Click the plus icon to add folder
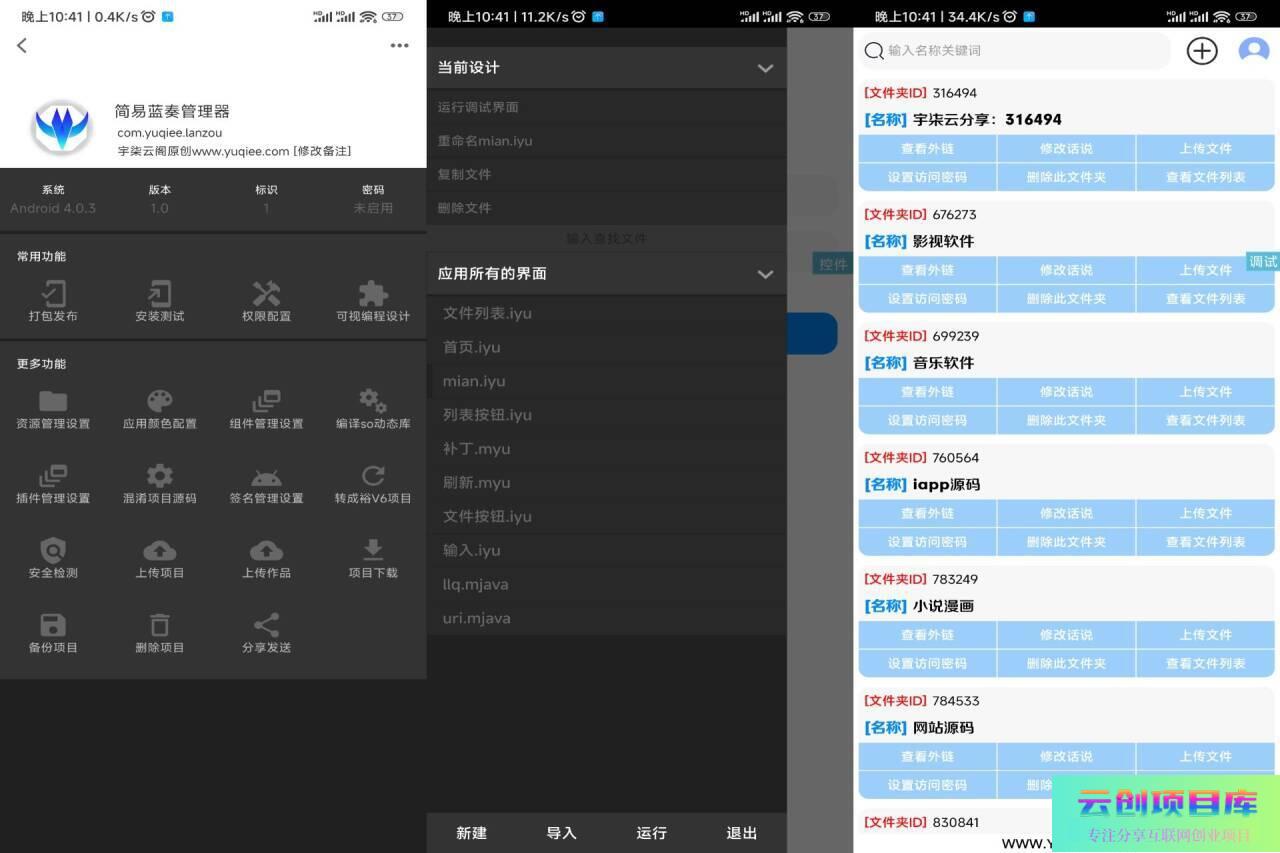1280x853 pixels. (x=1201, y=51)
